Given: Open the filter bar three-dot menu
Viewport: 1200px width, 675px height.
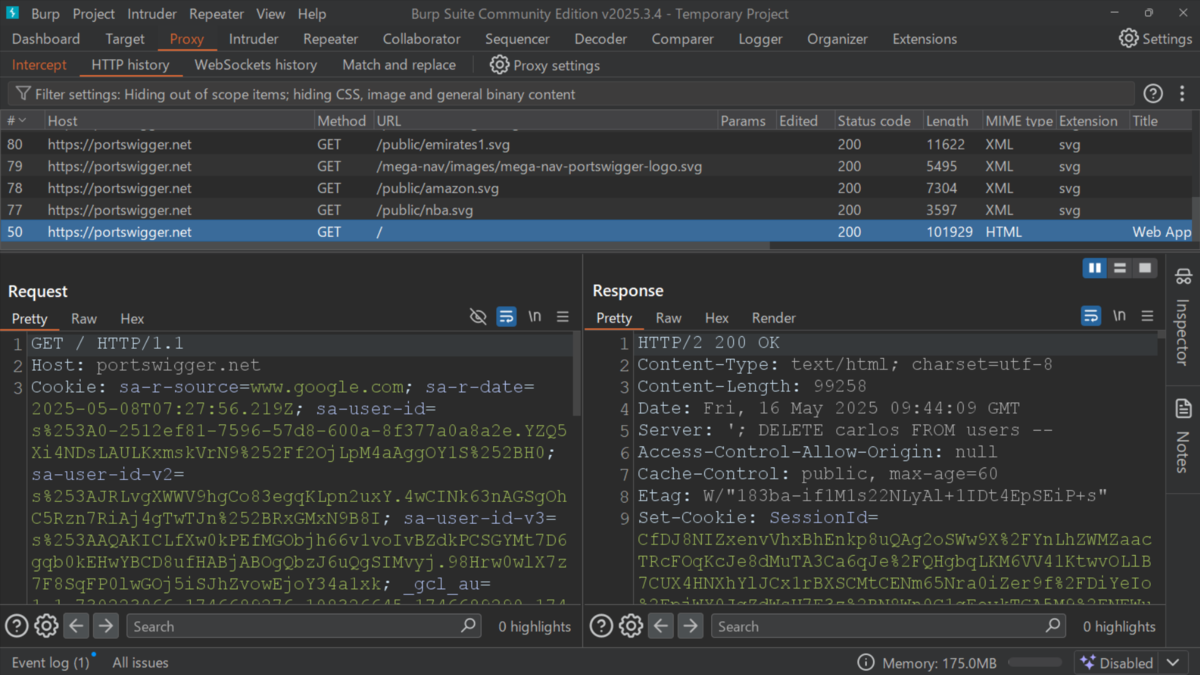Looking at the screenshot, I should click(1182, 94).
